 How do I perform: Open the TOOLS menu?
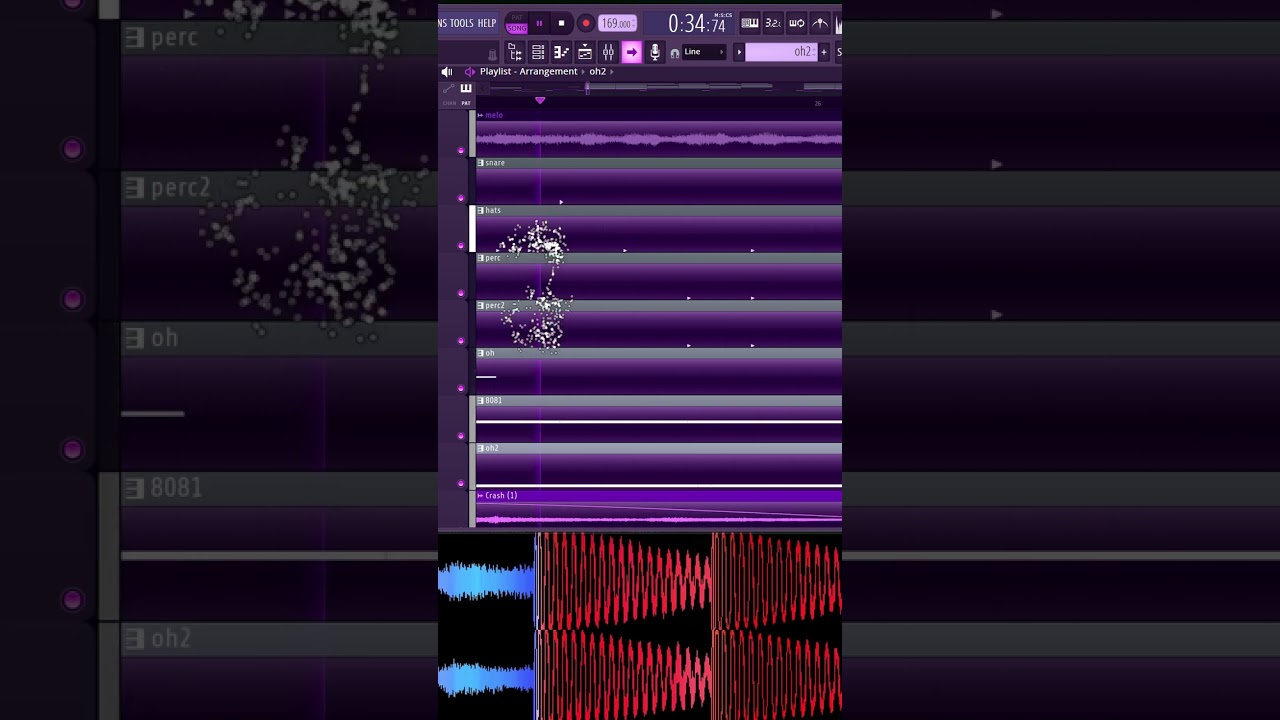462,23
